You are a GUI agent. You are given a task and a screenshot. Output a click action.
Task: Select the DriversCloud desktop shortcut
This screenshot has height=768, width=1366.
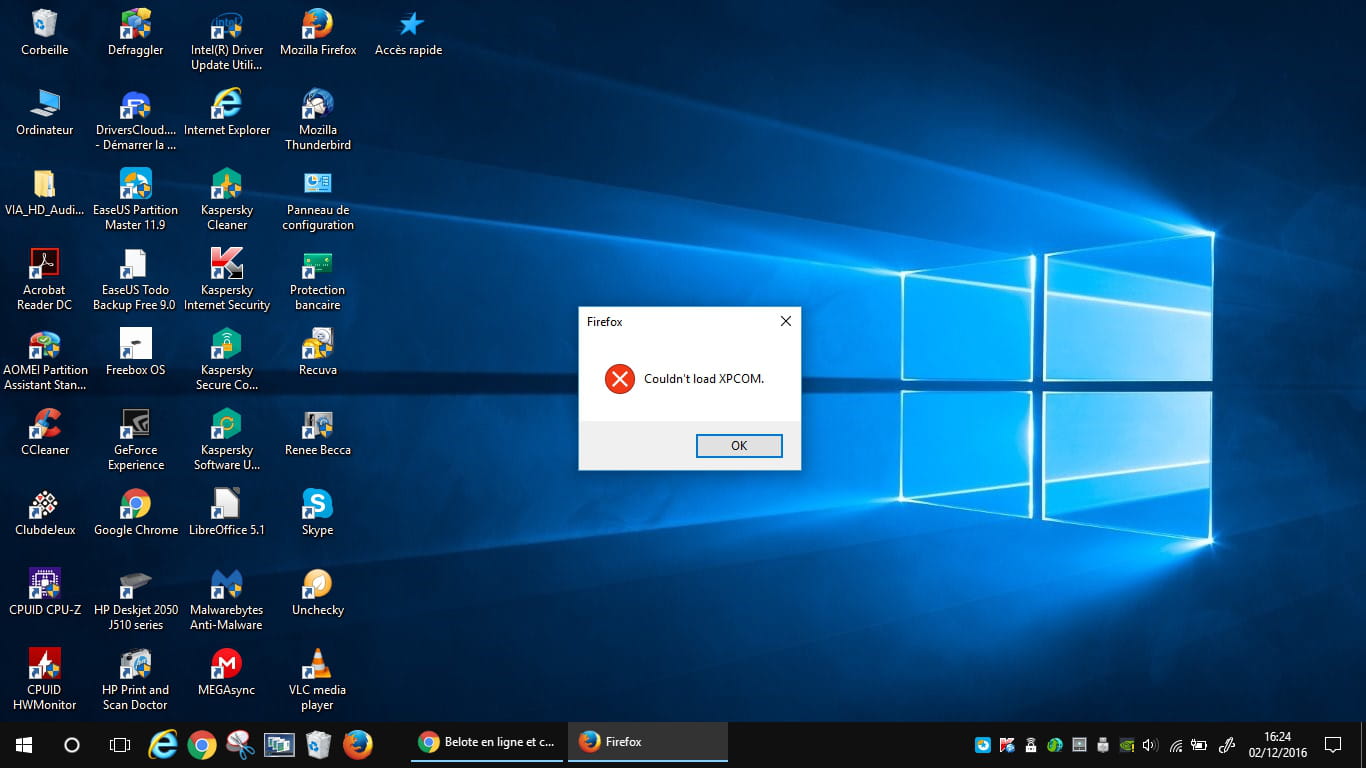pos(136,121)
